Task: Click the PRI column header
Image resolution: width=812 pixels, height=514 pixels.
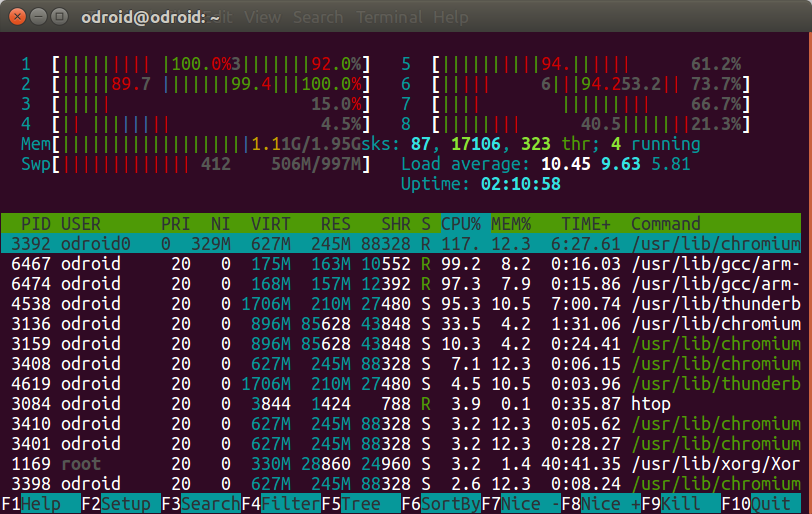Action: tap(176, 224)
